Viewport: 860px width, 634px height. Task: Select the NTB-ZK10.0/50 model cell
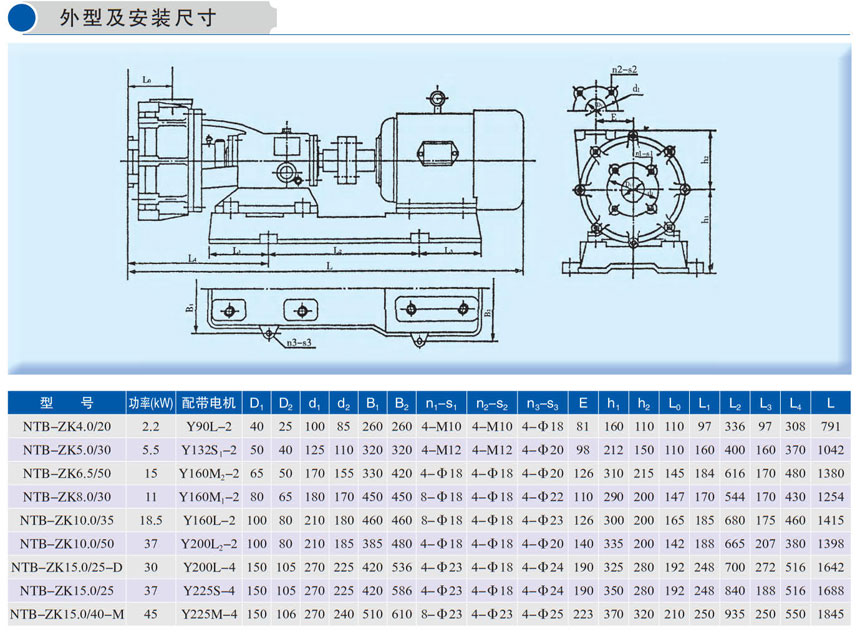point(66,543)
